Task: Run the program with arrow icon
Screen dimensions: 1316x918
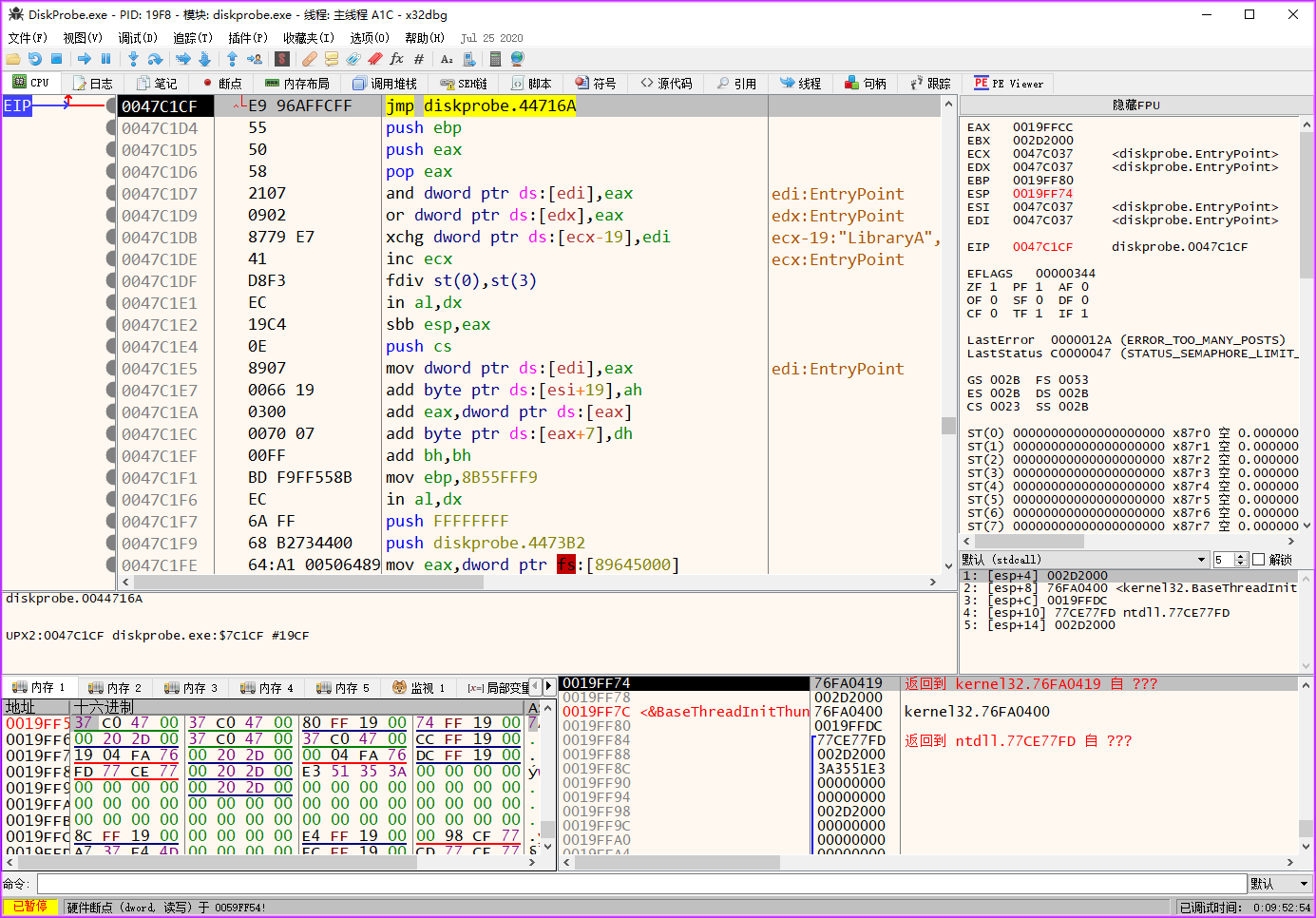Action: point(85,59)
